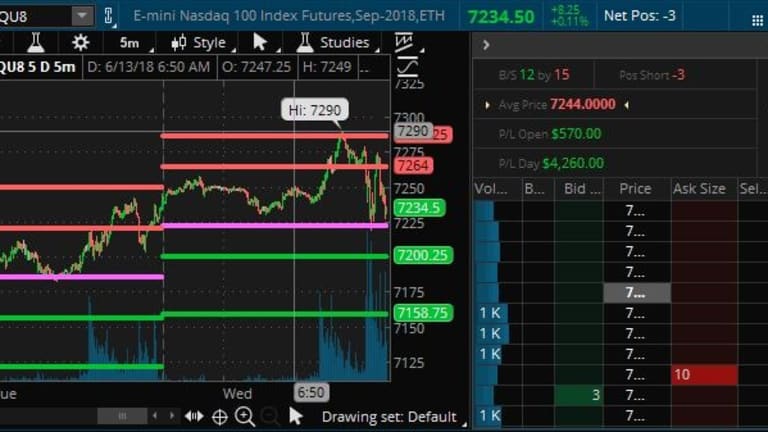The height and width of the screenshot is (432, 768).
Task: Click the O: 7247.25 open value
Action: 257,67
